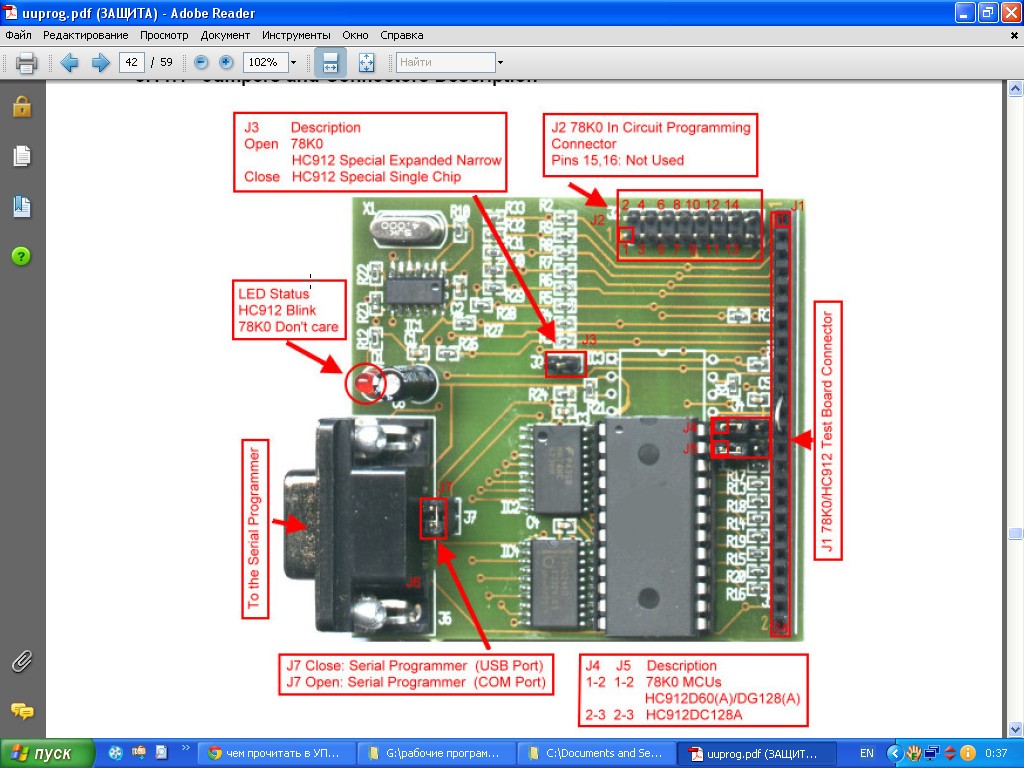Click second quick launch icon on taskbar
The height and width of the screenshot is (768, 1024).
click(x=138, y=753)
